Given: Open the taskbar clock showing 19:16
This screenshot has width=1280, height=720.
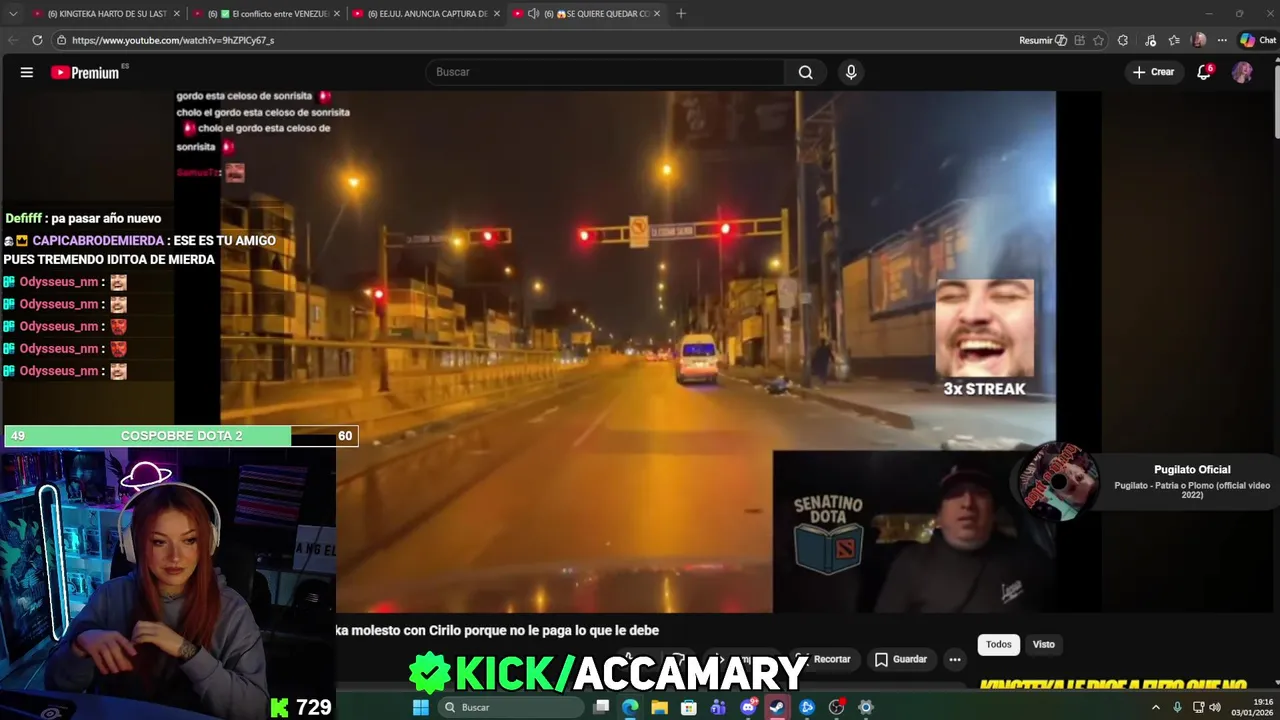Looking at the screenshot, I should pos(1251,707).
